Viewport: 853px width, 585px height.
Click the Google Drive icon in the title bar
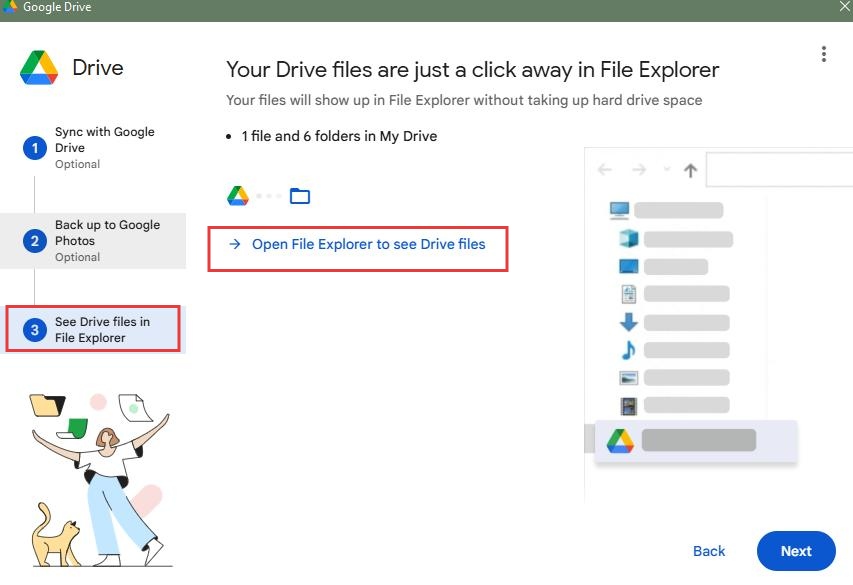(10, 7)
